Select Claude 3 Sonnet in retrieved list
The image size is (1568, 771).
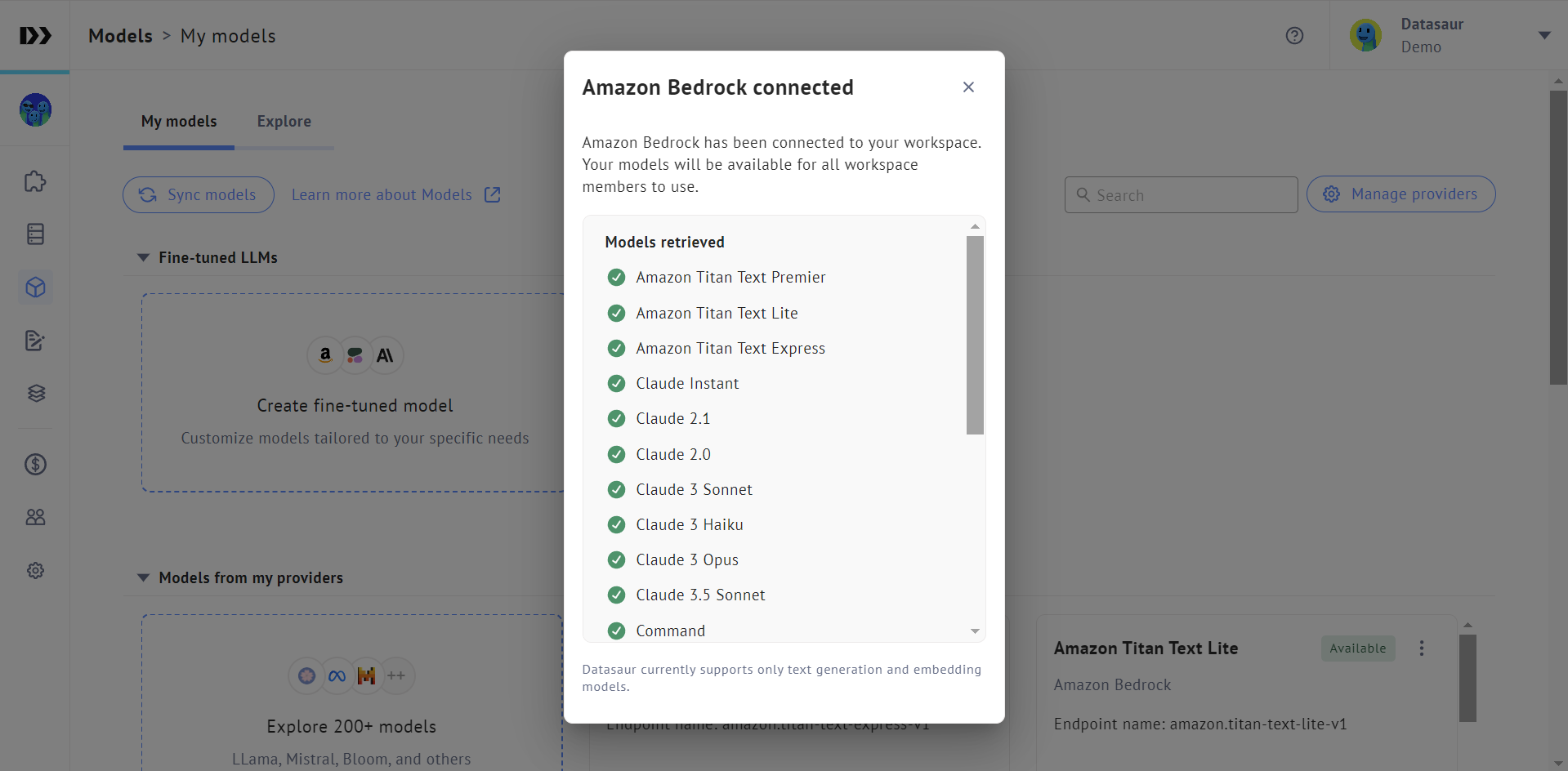coord(694,490)
